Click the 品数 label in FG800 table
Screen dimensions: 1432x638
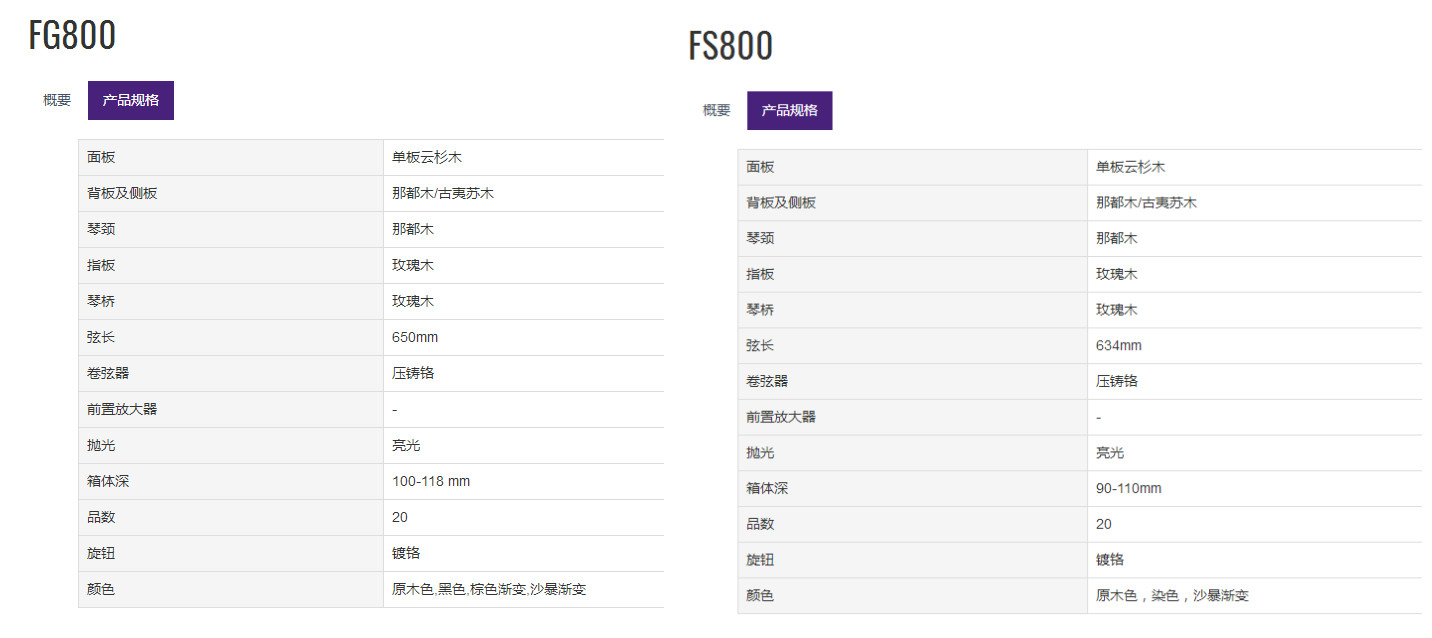coord(101,517)
